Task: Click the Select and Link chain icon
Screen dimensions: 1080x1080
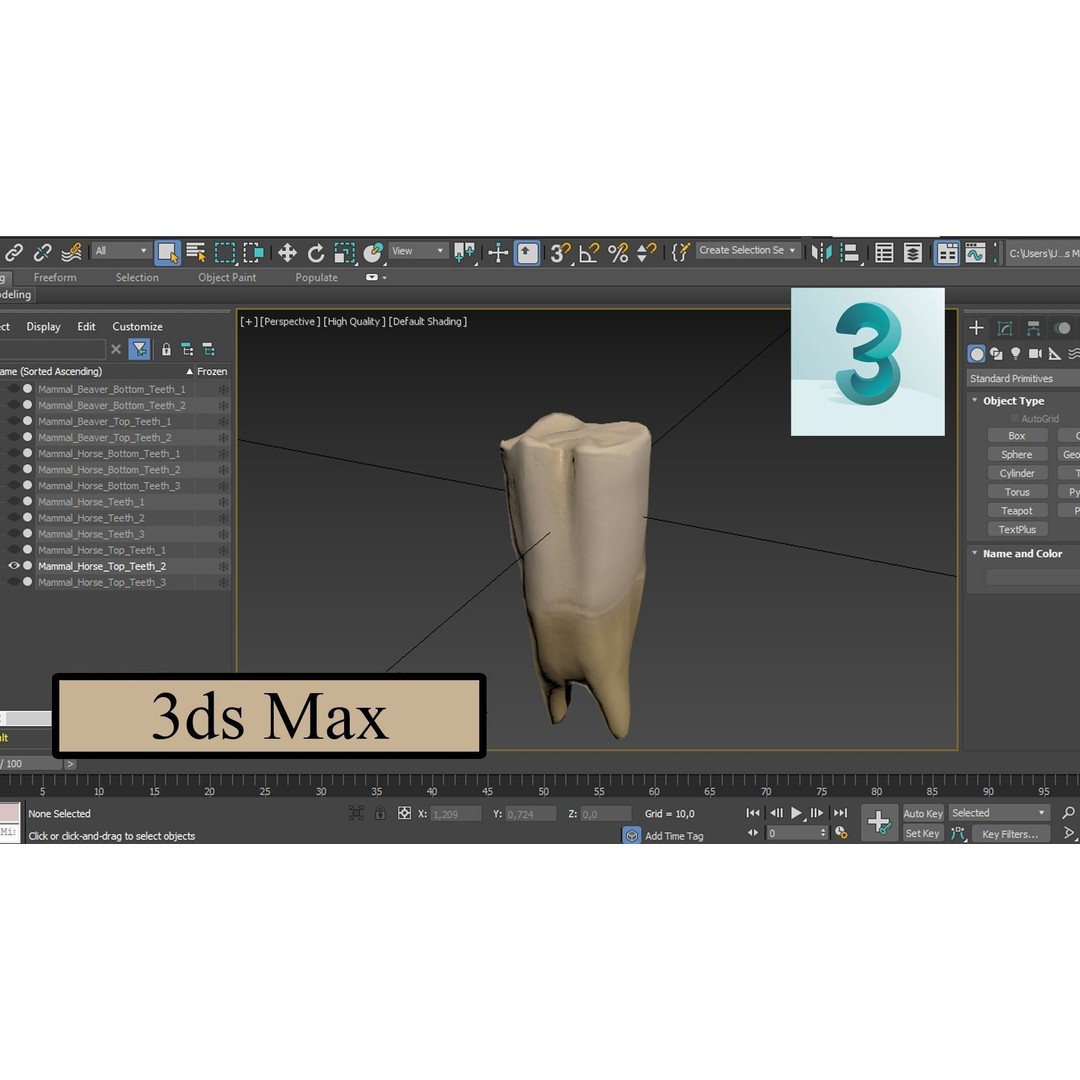Action: (14, 253)
